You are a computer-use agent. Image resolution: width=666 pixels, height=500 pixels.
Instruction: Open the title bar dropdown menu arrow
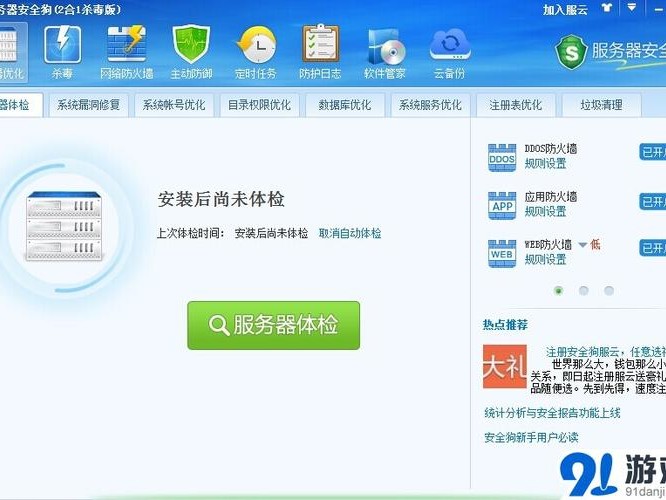(632, 8)
